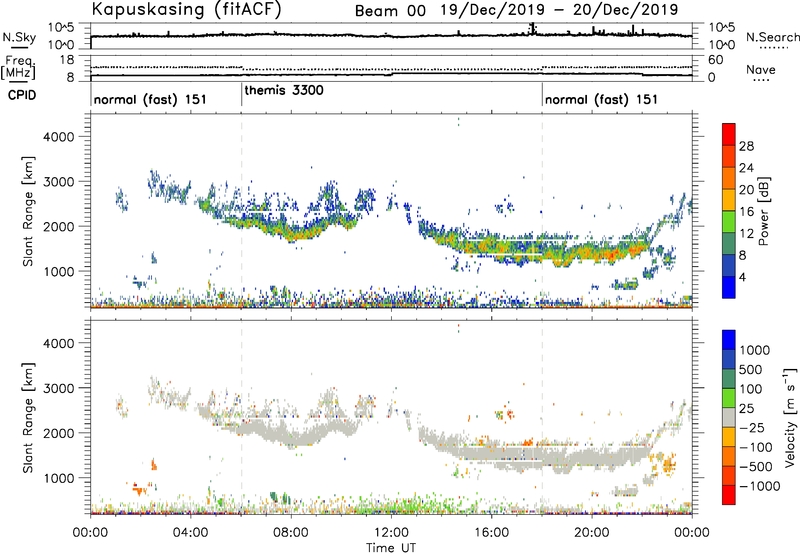This screenshot has width=800, height=554.
Task: Click the Kapuskasing (fitACF) plot title
Action: (x=187, y=10)
